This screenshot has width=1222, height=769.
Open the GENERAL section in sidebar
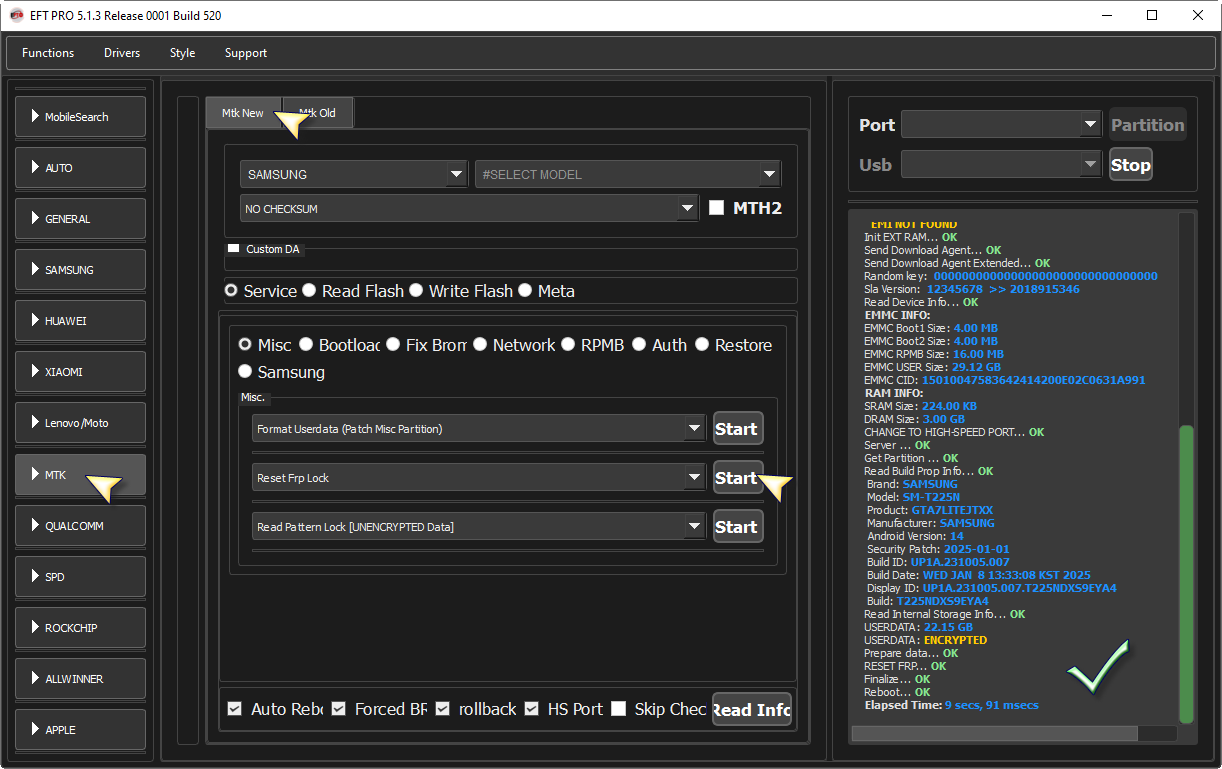[x=81, y=219]
